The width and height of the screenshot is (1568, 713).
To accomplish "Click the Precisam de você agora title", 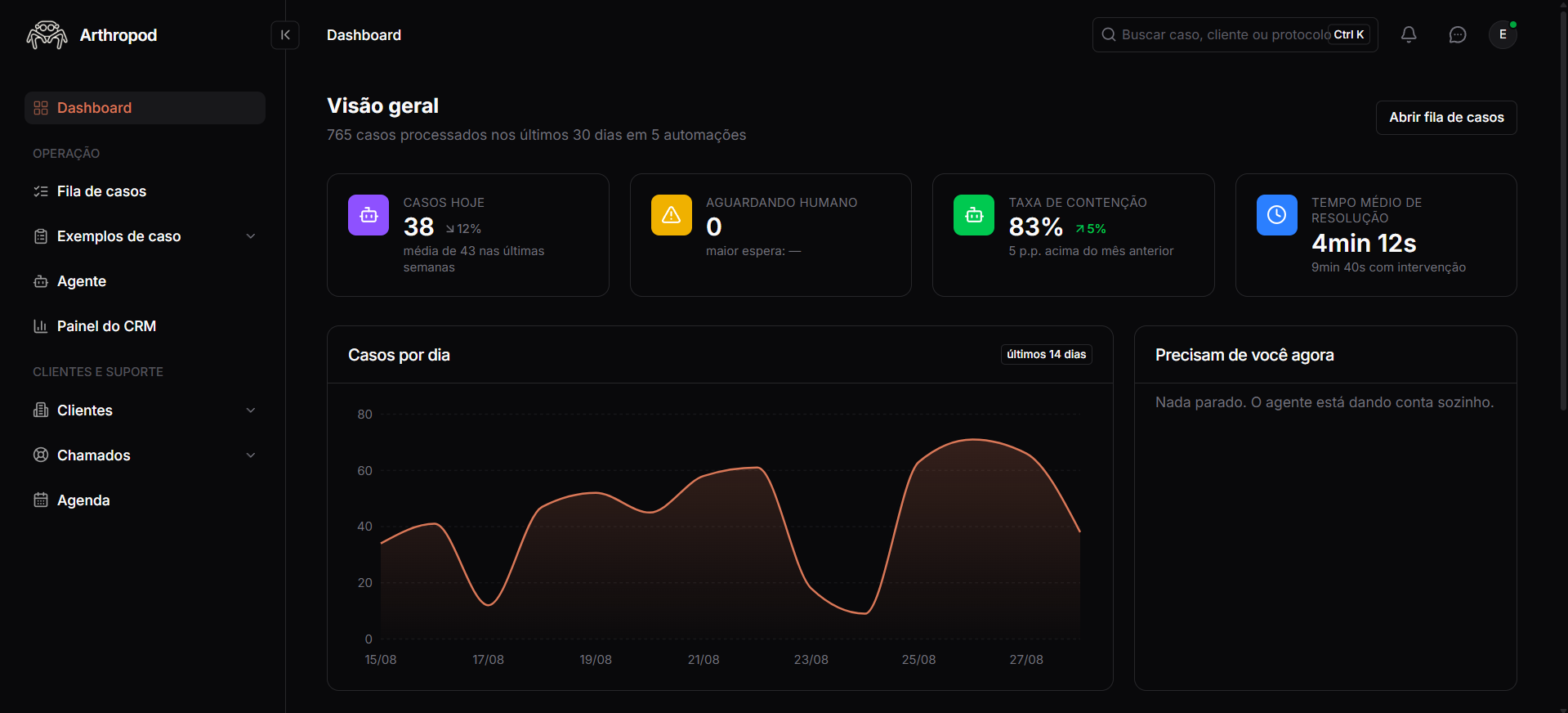I will tap(1244, 355).
